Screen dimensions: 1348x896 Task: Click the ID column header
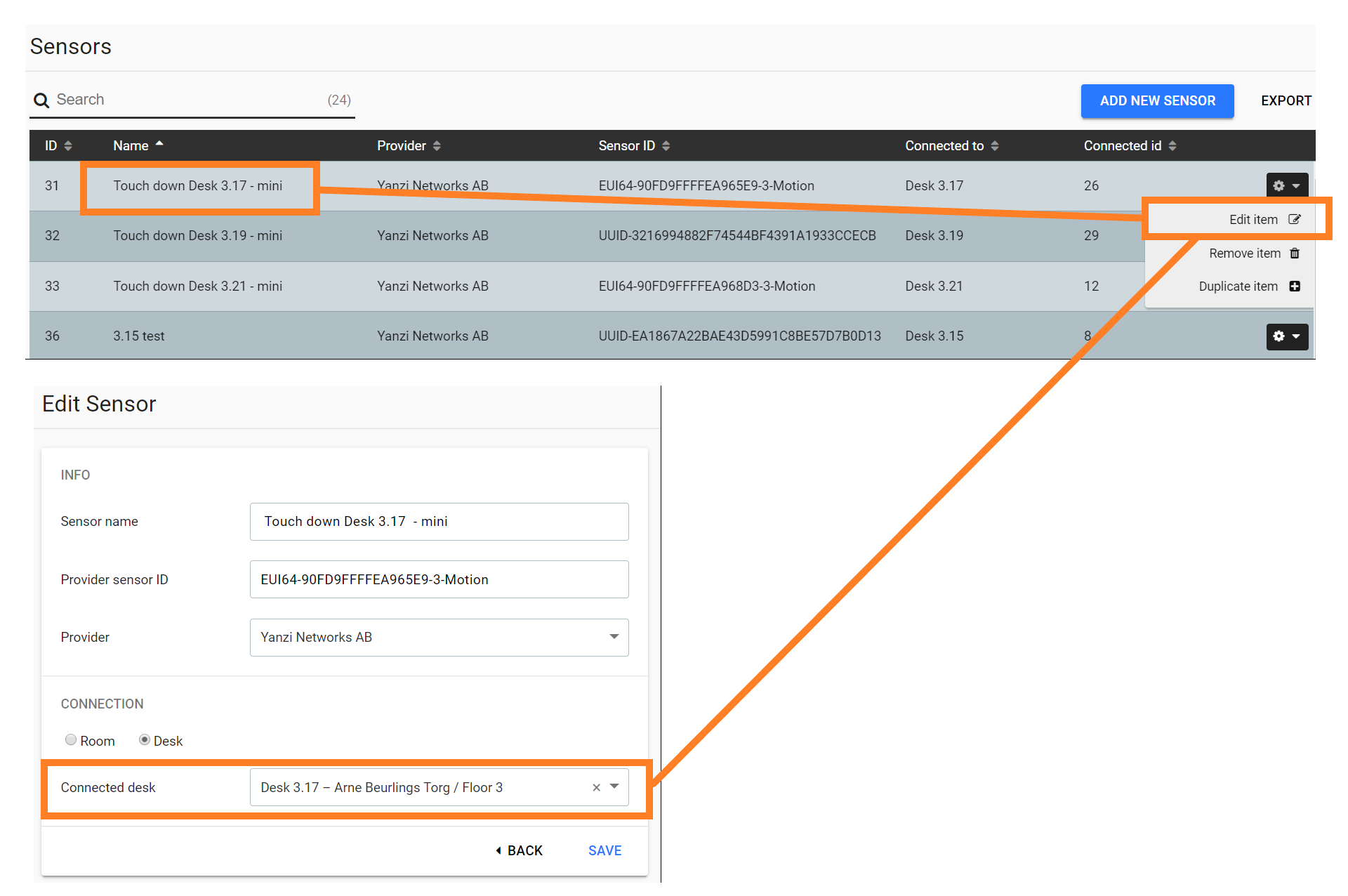click(51, 145)
